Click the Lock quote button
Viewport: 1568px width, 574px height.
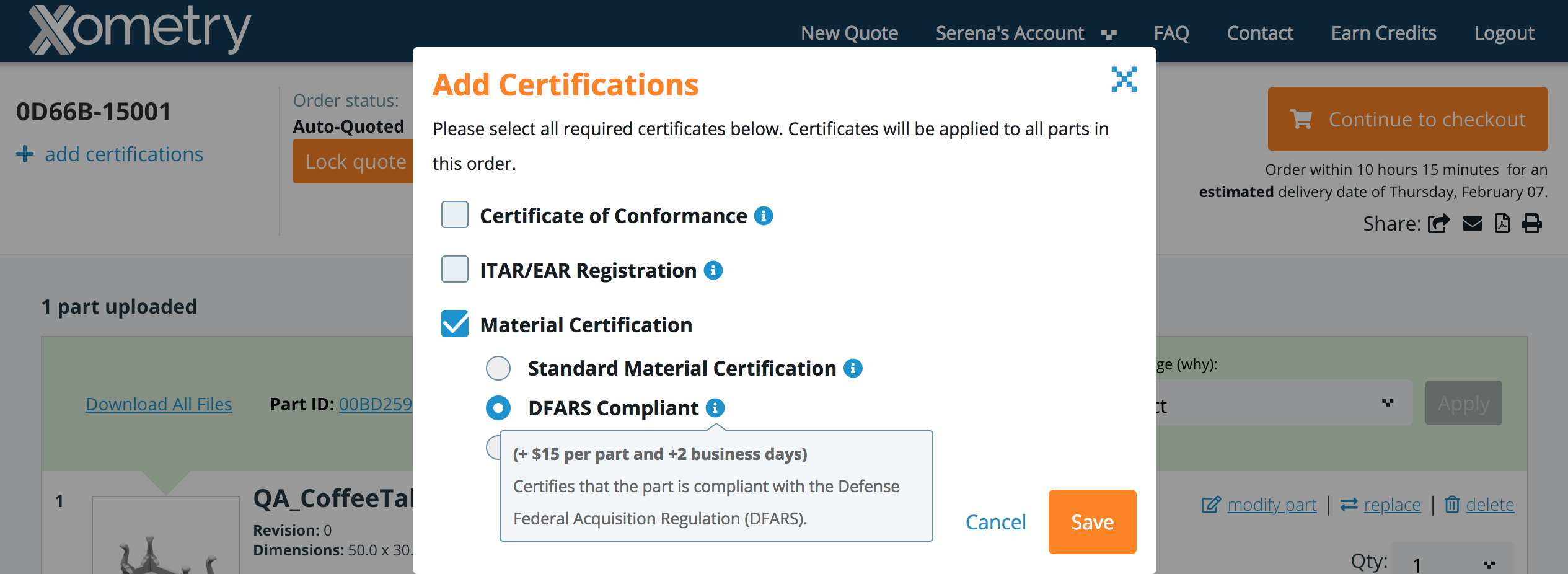click(x=353, y=161)
